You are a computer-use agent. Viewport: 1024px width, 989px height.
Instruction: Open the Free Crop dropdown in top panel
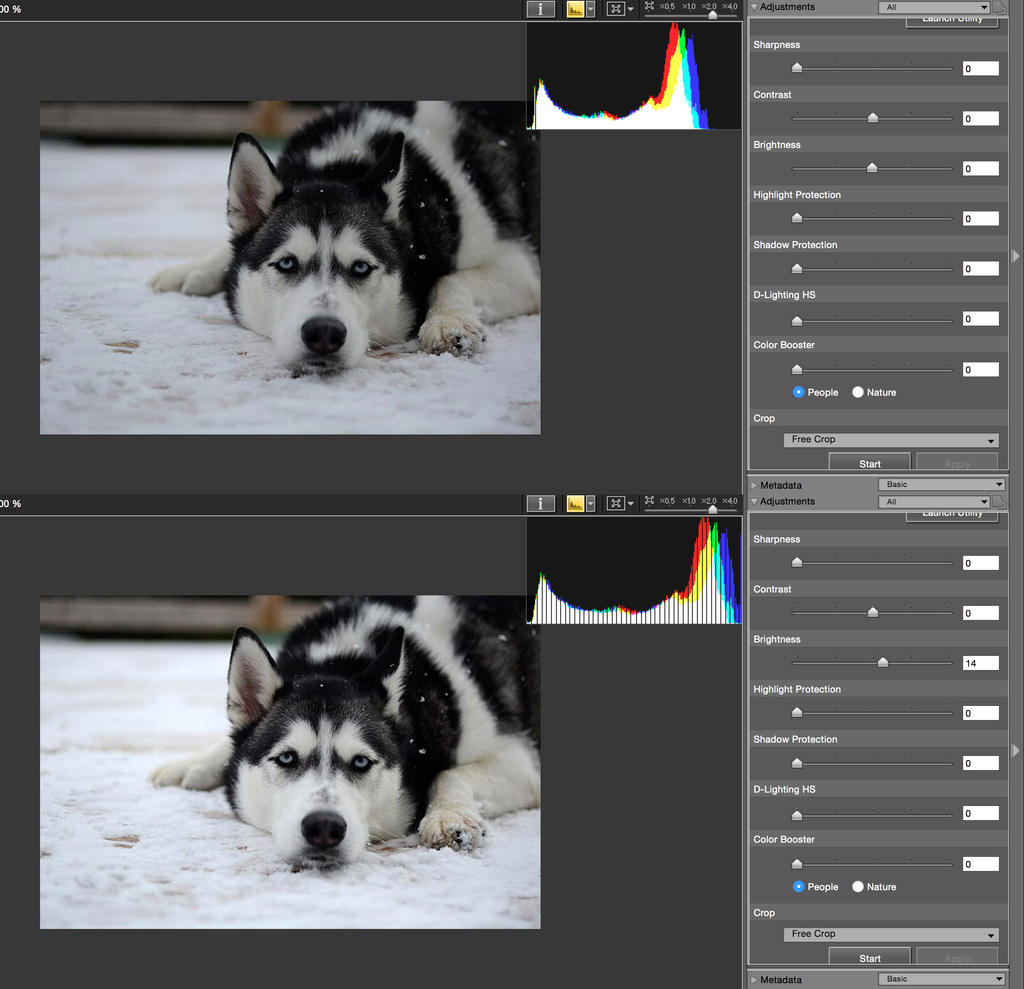(x=890, y=440)
